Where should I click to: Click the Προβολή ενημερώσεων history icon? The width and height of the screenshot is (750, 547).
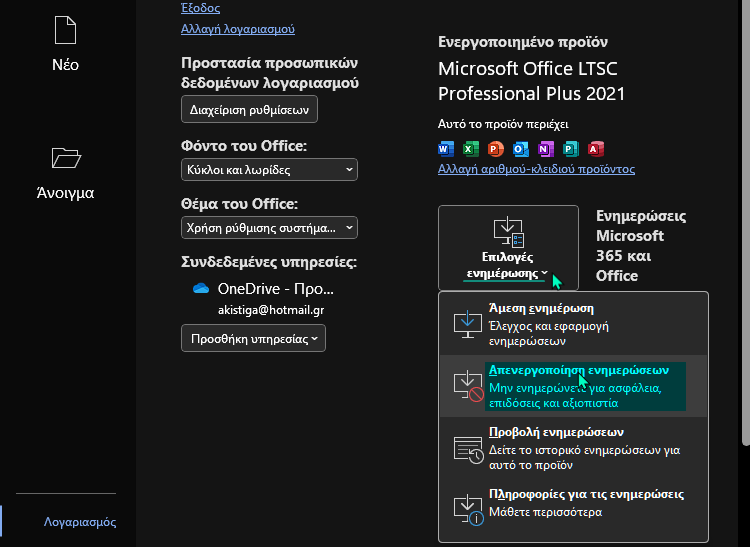pos(468,449)
